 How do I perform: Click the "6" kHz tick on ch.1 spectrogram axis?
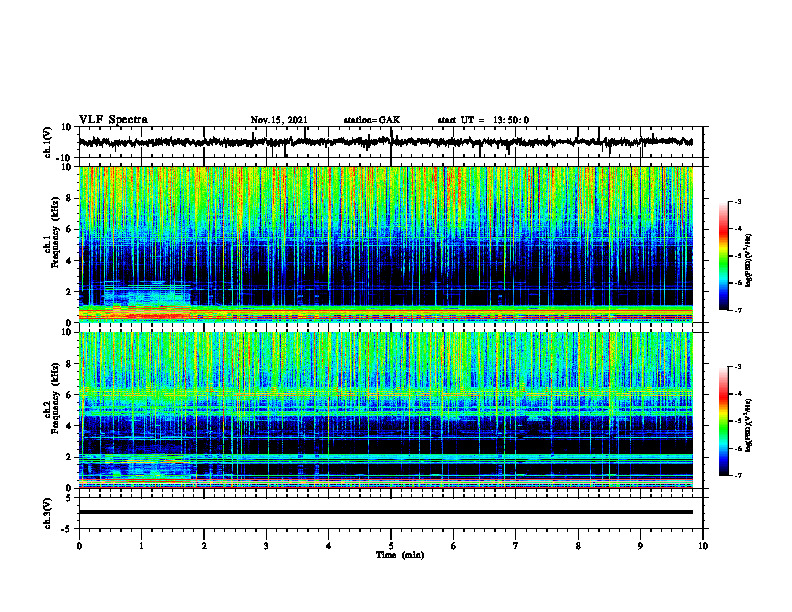tap(69, 230)
